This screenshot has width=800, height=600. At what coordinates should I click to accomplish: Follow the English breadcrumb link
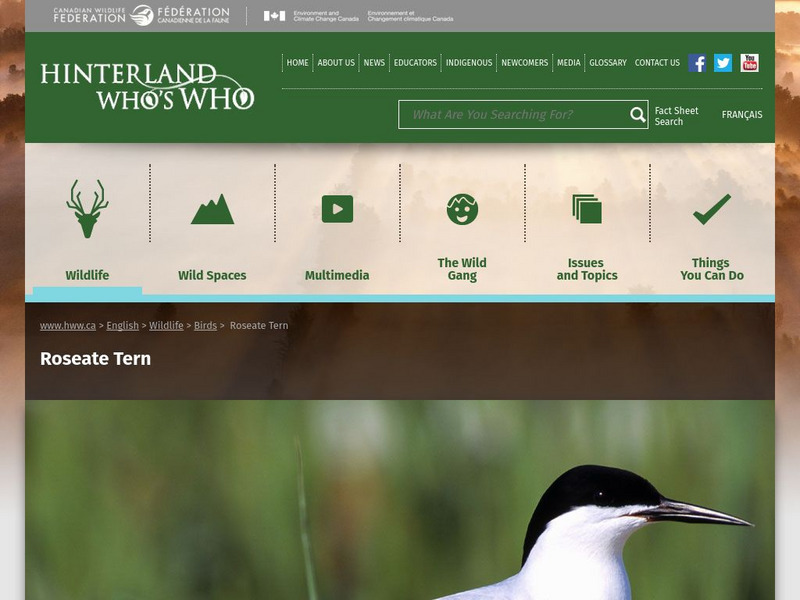tap(122, 326)
